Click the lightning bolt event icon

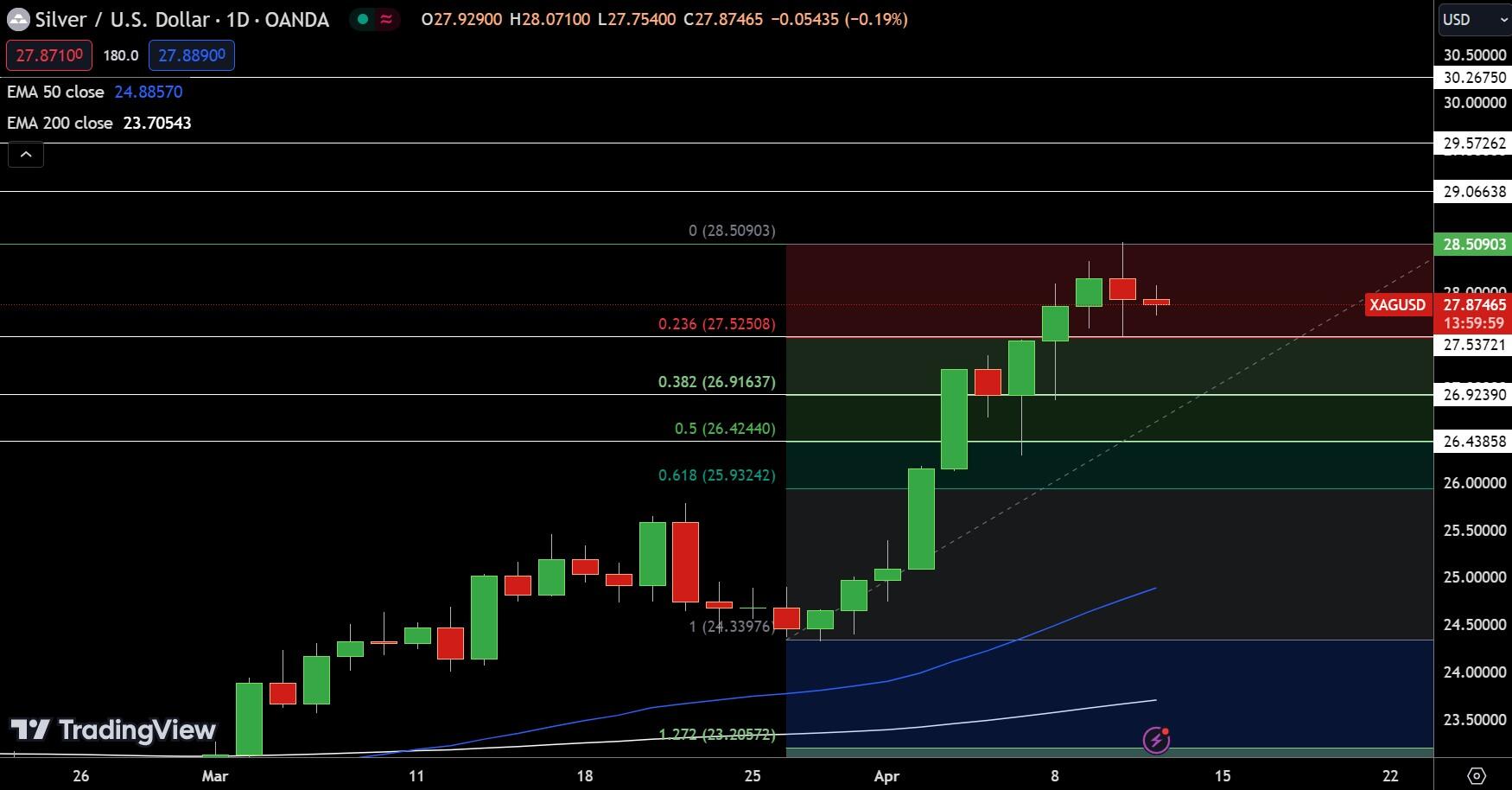pyautogui.click(x=1156, y=740)
